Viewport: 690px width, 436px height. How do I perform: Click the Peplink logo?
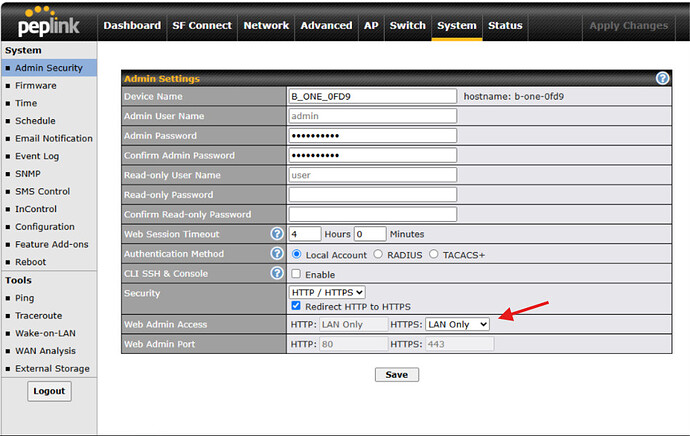48,22
